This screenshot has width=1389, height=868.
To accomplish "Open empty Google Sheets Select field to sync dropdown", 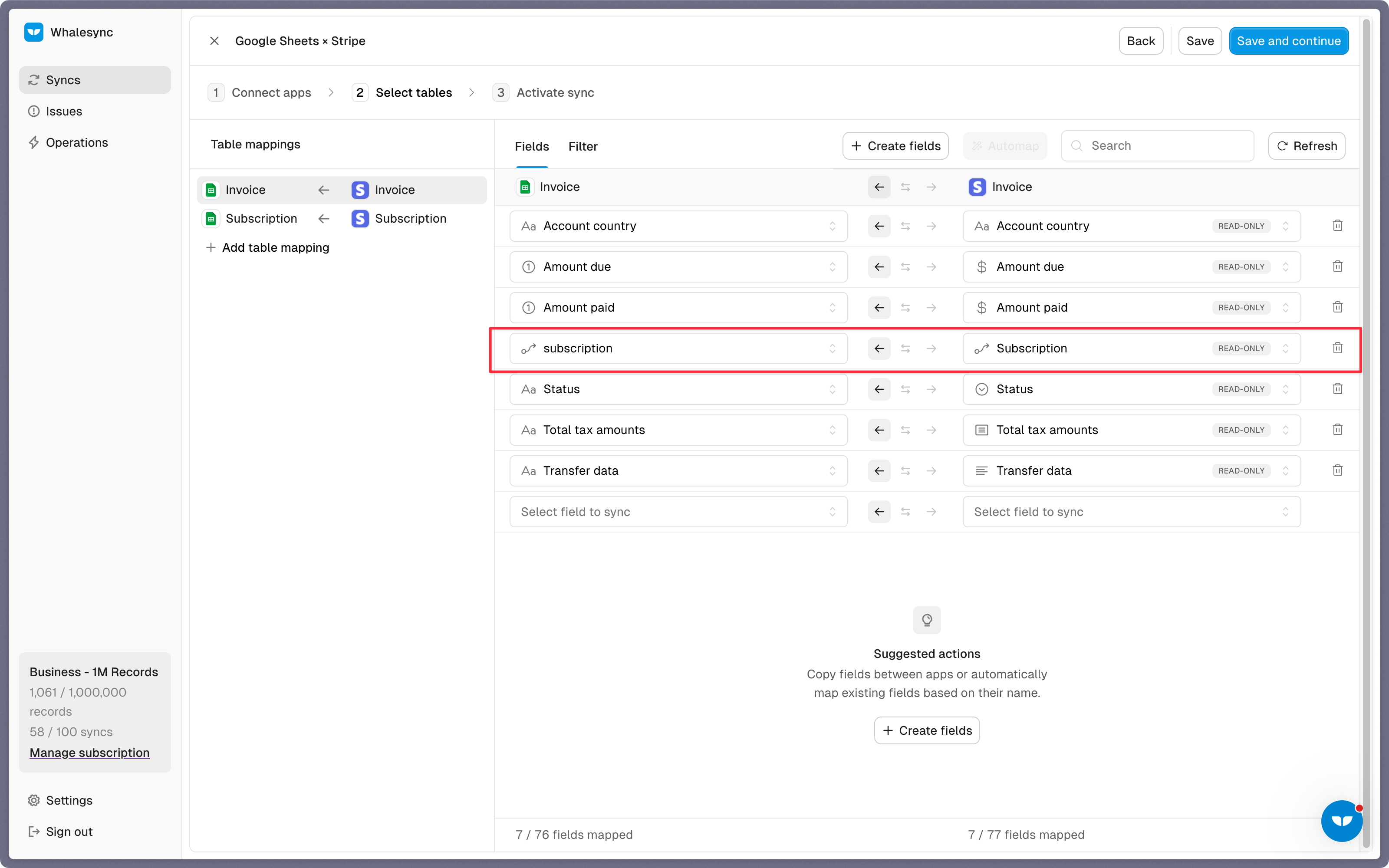I will click(x=678, y=512).
